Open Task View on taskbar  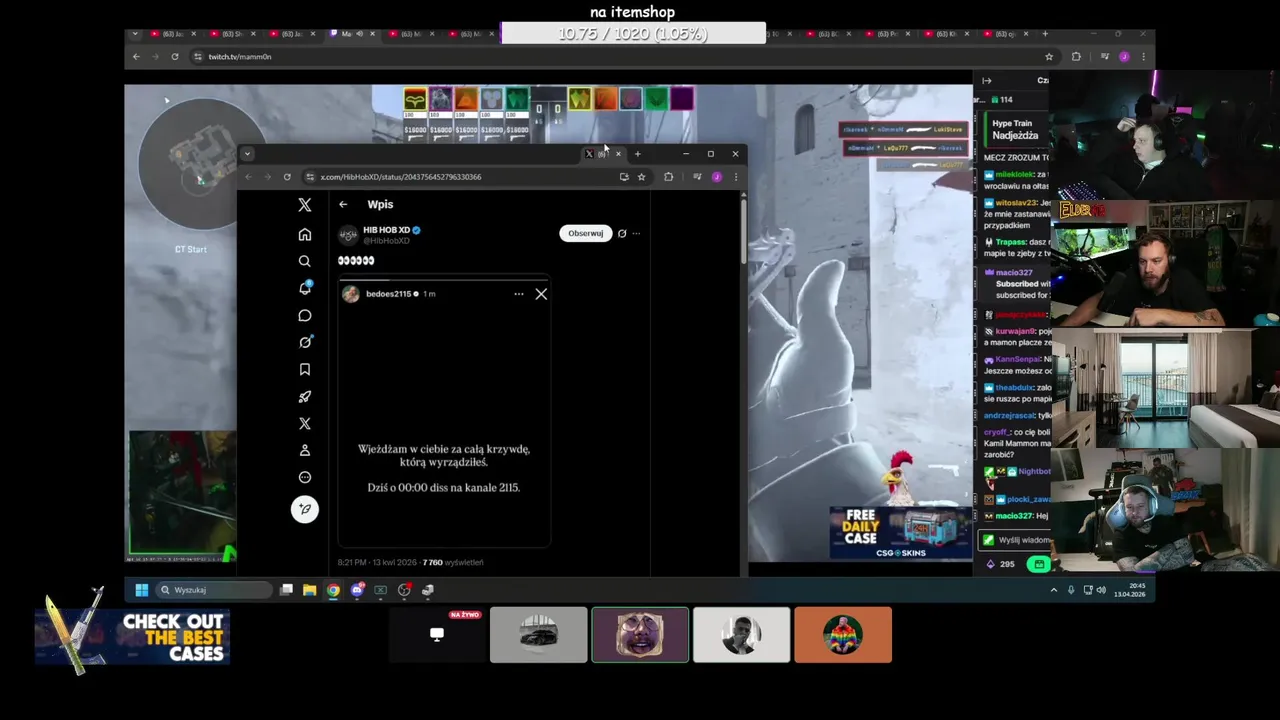tap(286, 590)
